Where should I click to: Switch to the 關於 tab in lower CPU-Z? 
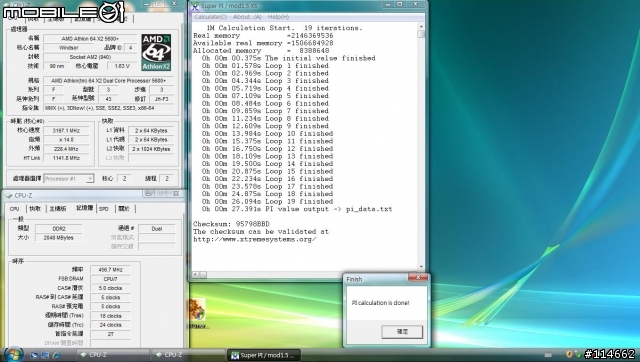tap(124, 209)
